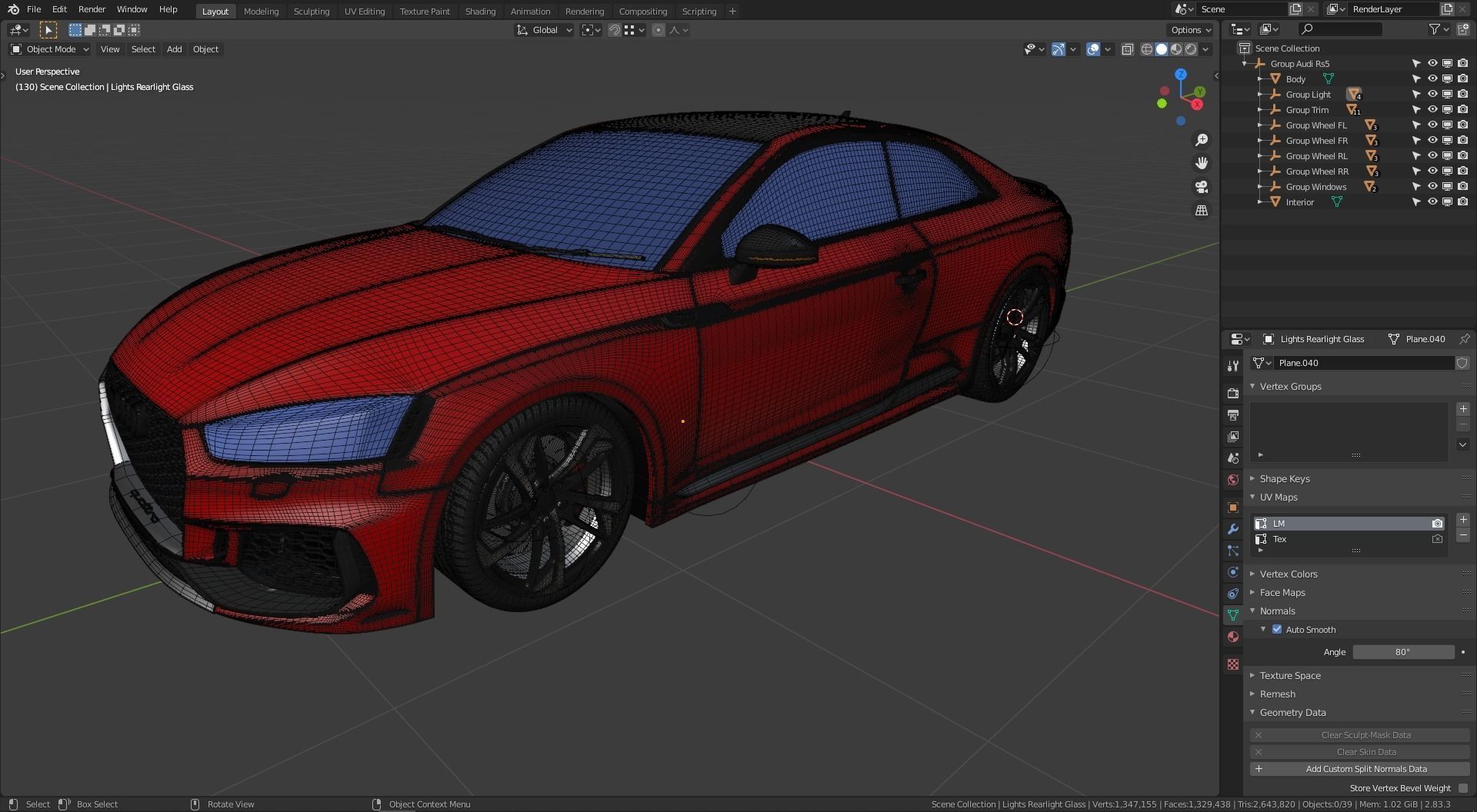Open the Object properties tab
Viewport: 1477px width, 812px height.
tap(1233, 507)
